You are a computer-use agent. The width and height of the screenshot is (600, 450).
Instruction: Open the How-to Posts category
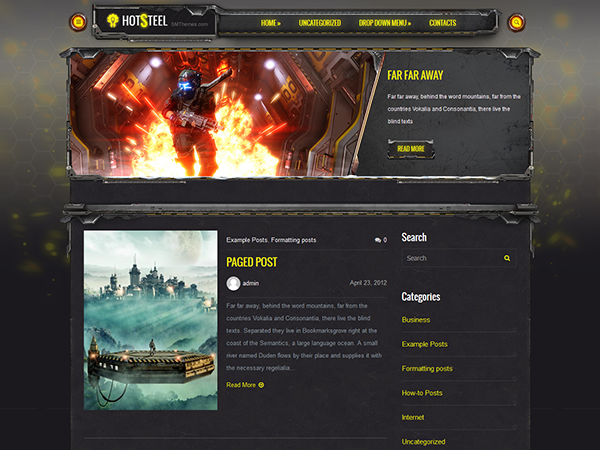[x=422, y=393]
